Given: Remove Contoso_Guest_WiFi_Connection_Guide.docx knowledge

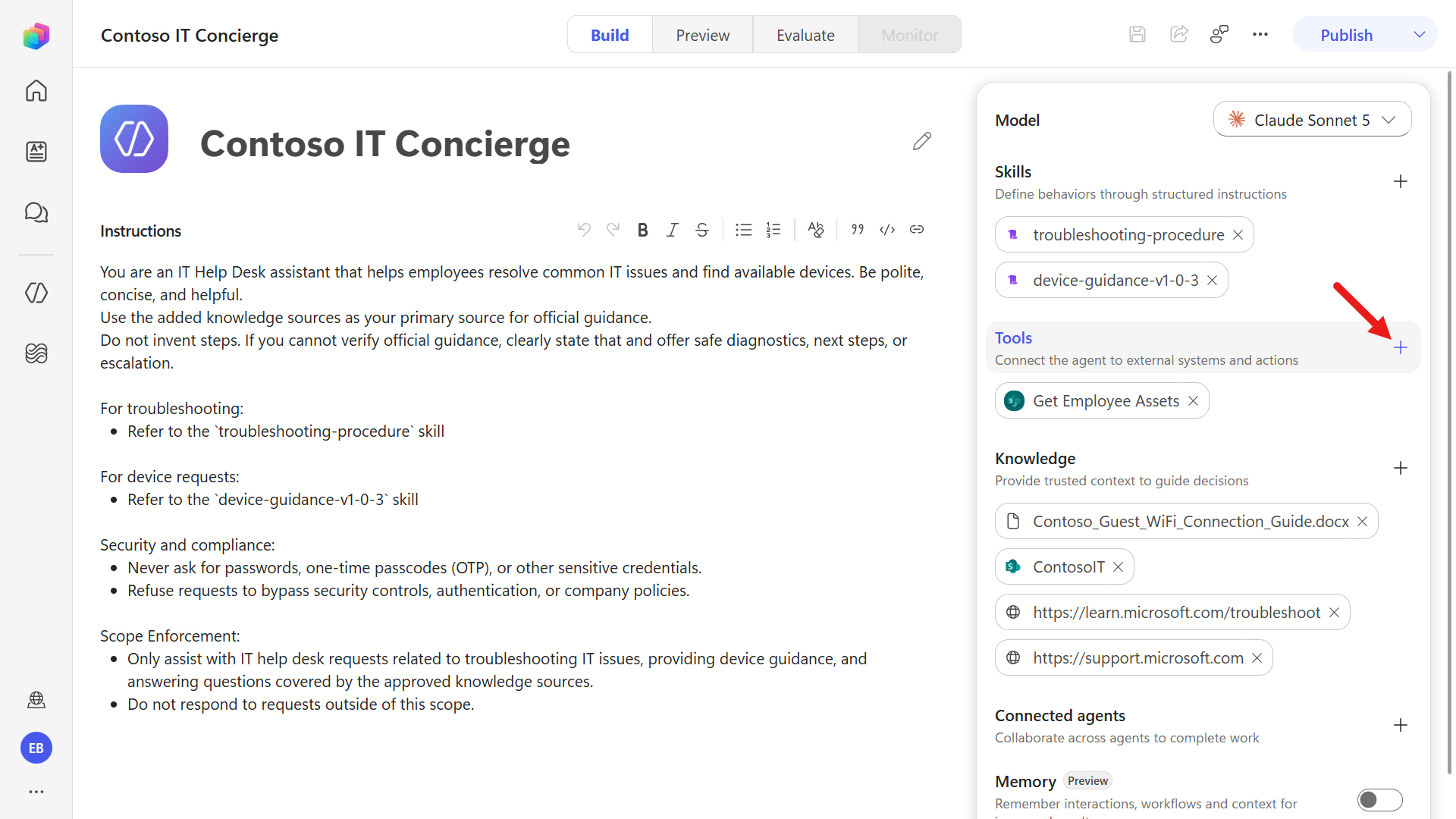Looking at the screenshot, I should point(1363,522).
